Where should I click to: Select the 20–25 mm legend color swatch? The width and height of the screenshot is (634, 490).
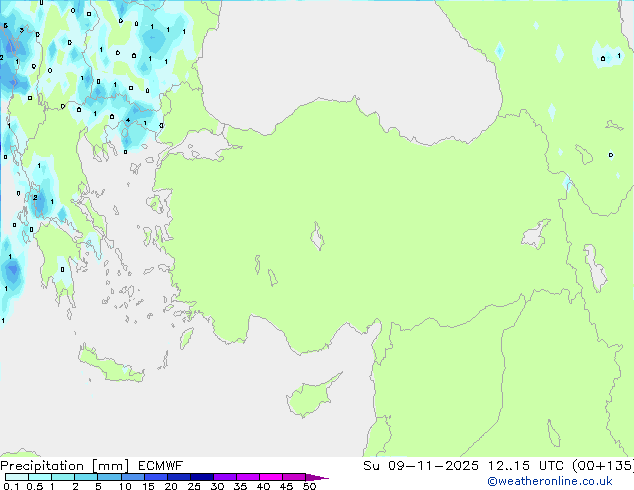coord(179,477)
